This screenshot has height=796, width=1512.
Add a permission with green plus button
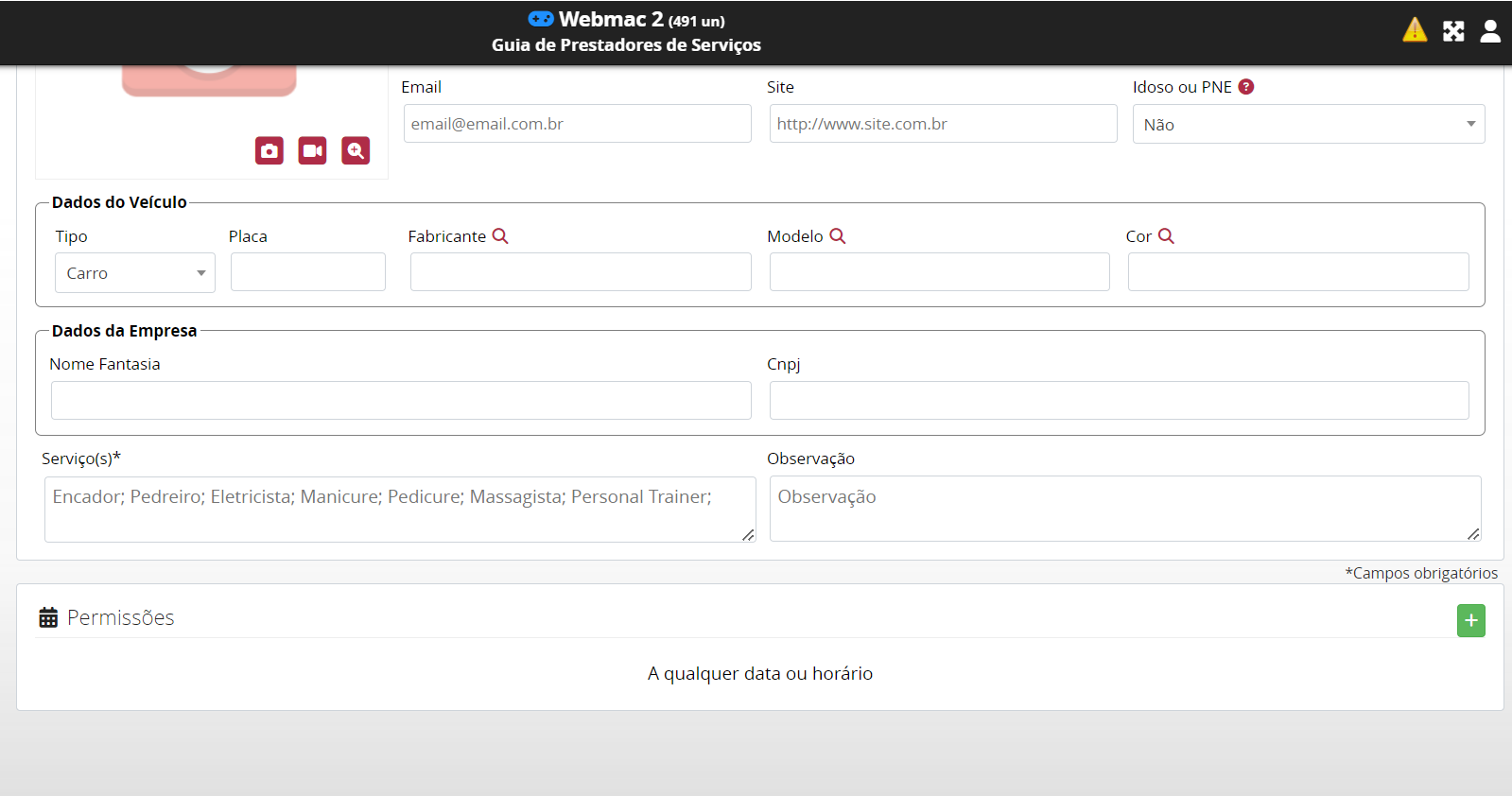coord(1470,620)
